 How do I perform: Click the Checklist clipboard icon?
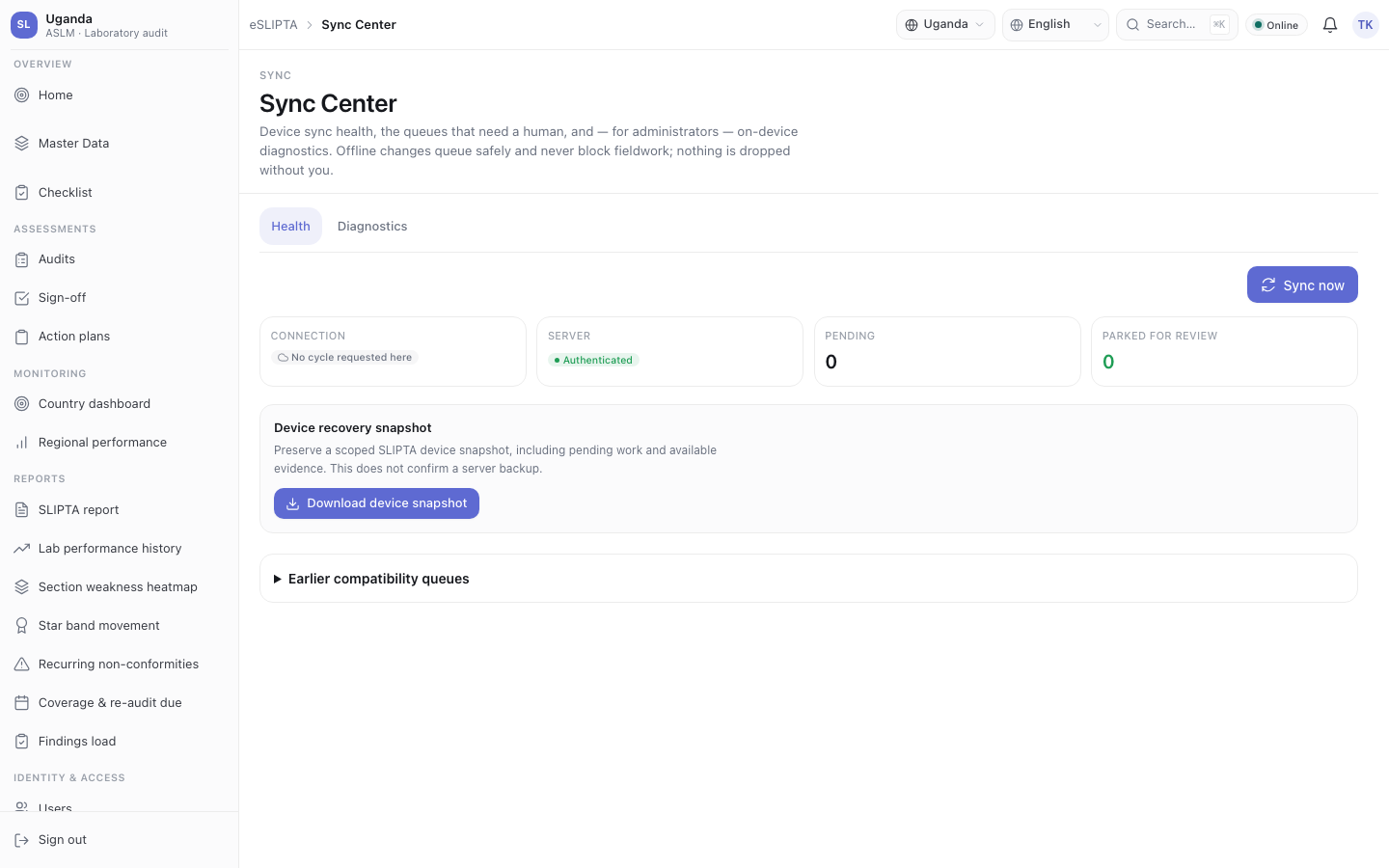coord(21,192)
